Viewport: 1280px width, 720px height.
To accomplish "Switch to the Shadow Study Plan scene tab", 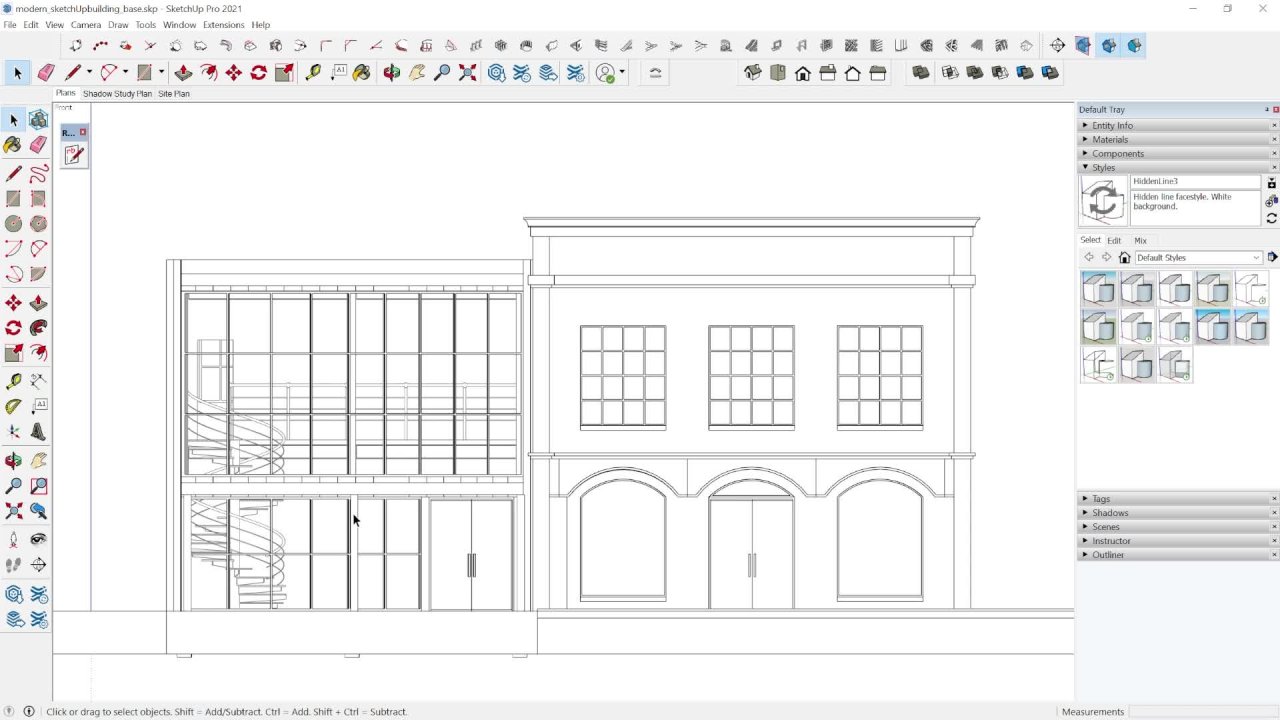I will pos(117,94).
